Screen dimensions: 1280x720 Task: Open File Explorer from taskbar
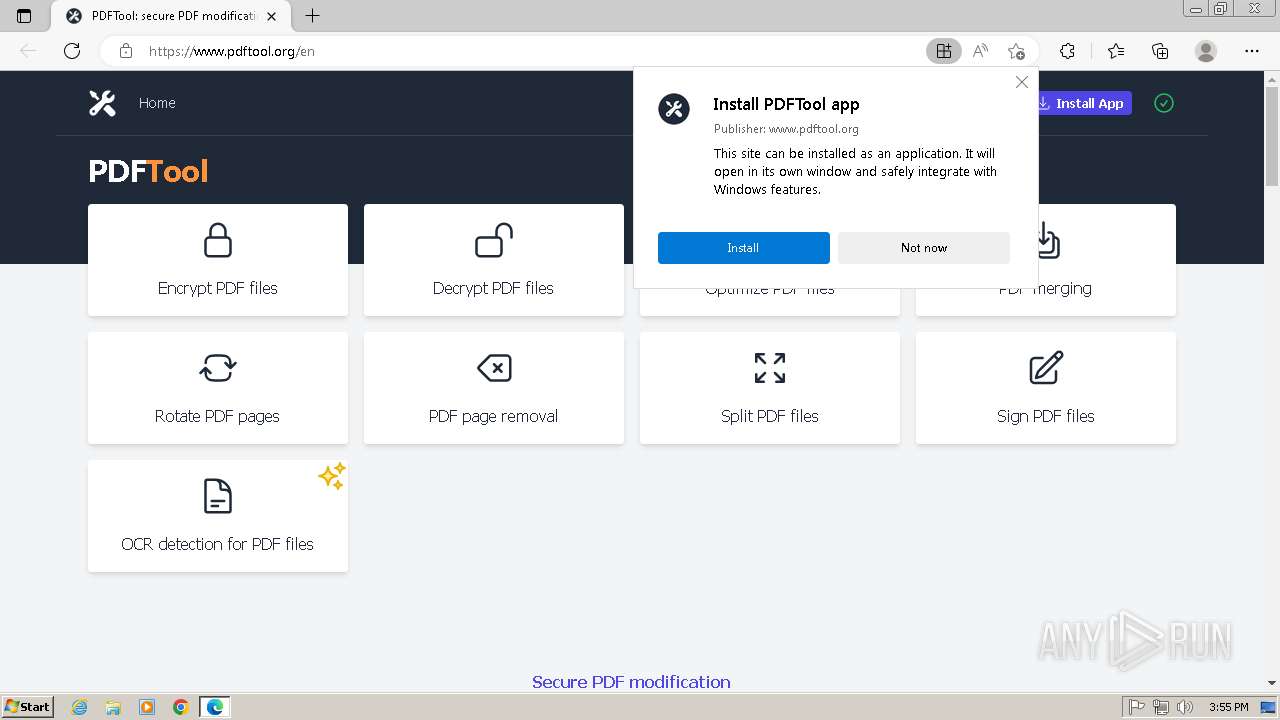(x=113, y=707)
